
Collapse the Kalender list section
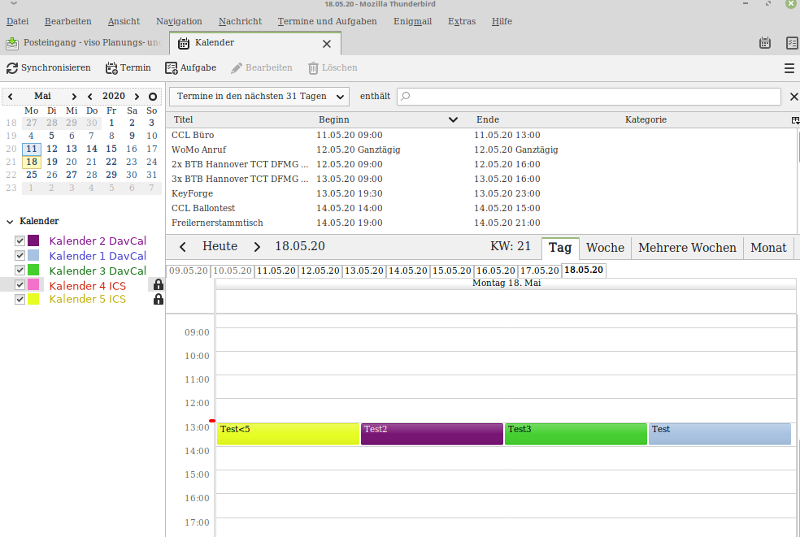9,221
